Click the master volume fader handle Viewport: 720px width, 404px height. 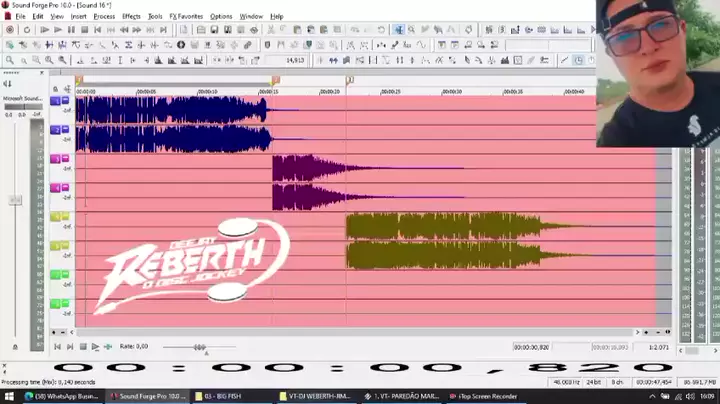pyautogui.click(x=15, y=200)
